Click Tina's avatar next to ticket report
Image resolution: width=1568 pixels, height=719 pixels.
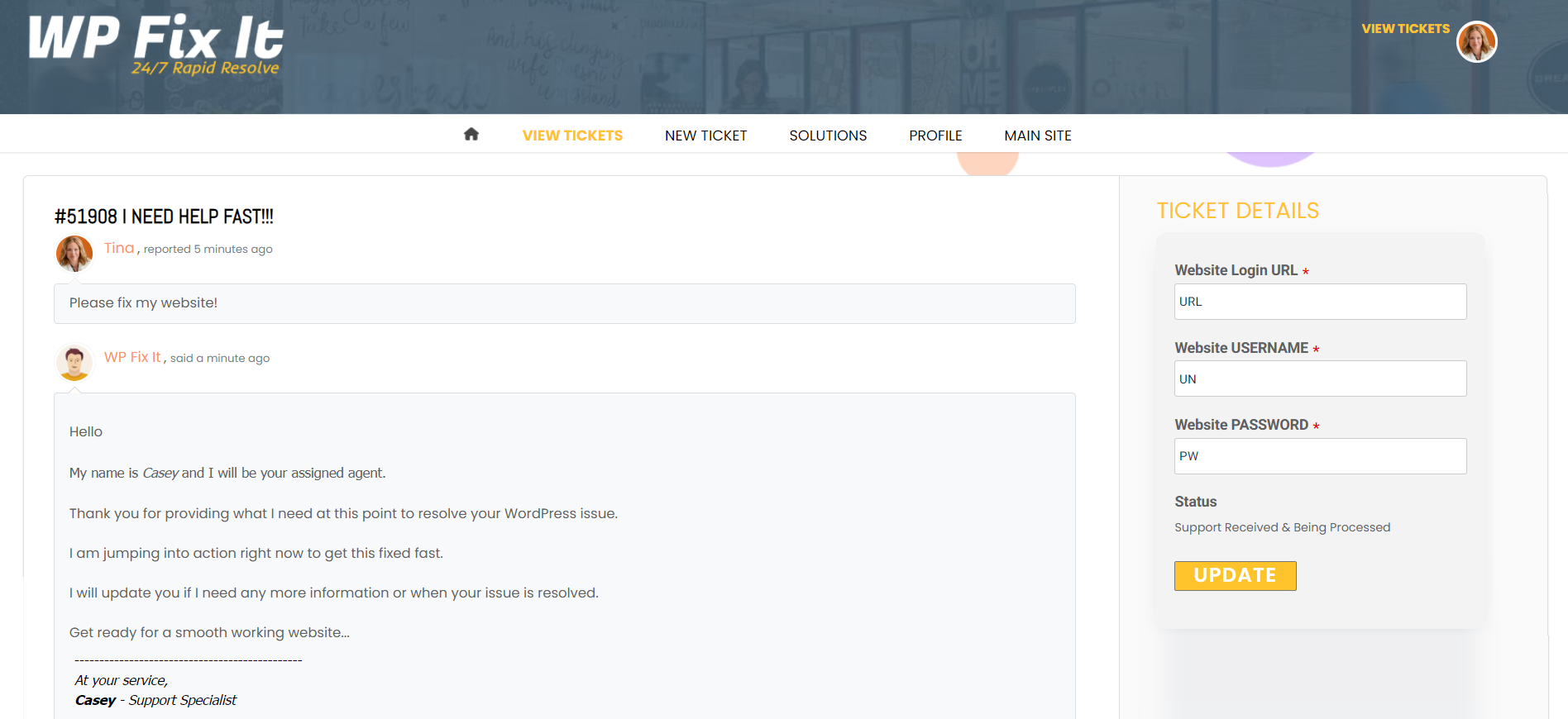pos(74,254)
